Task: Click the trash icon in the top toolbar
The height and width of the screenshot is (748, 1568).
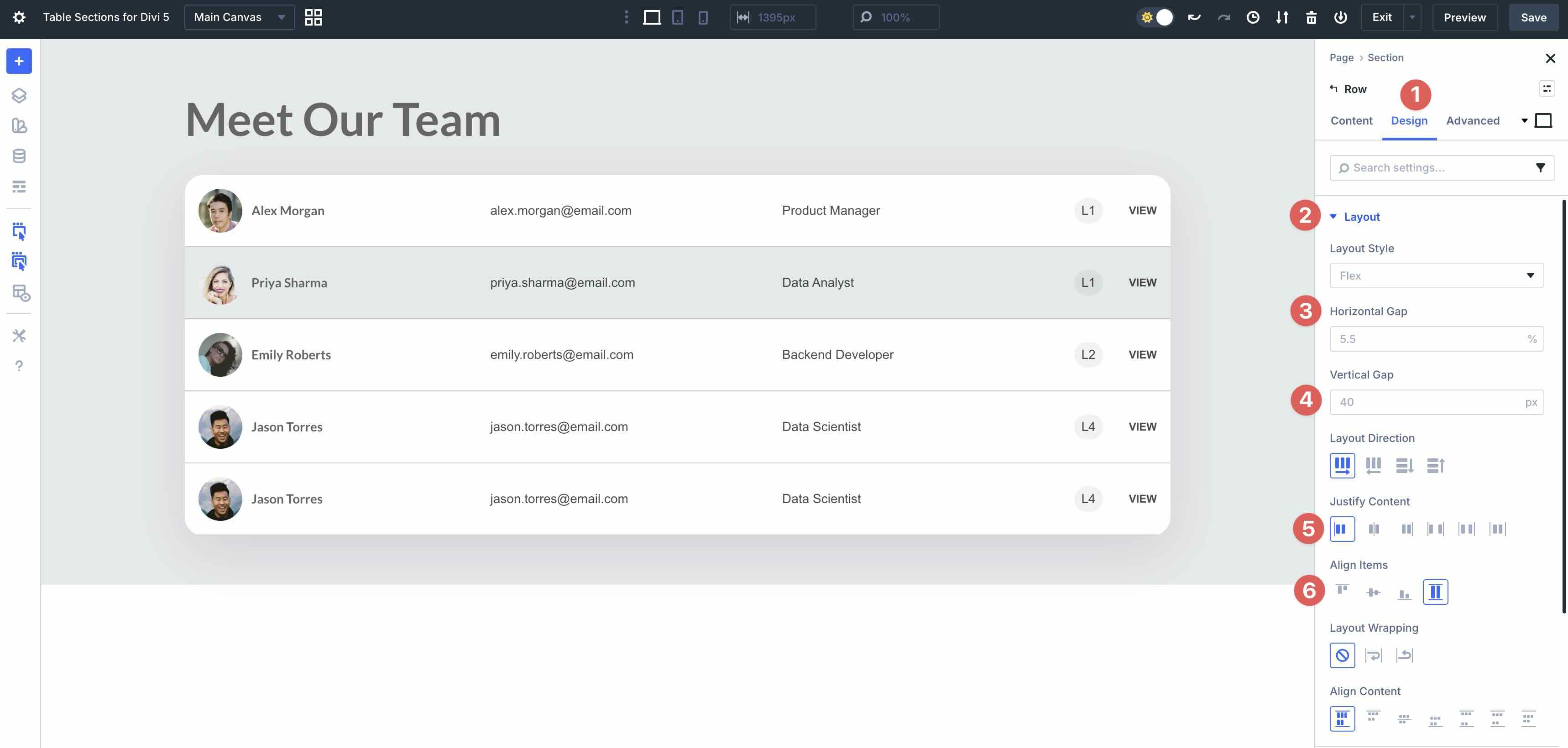Action: tap(1312, 17)
